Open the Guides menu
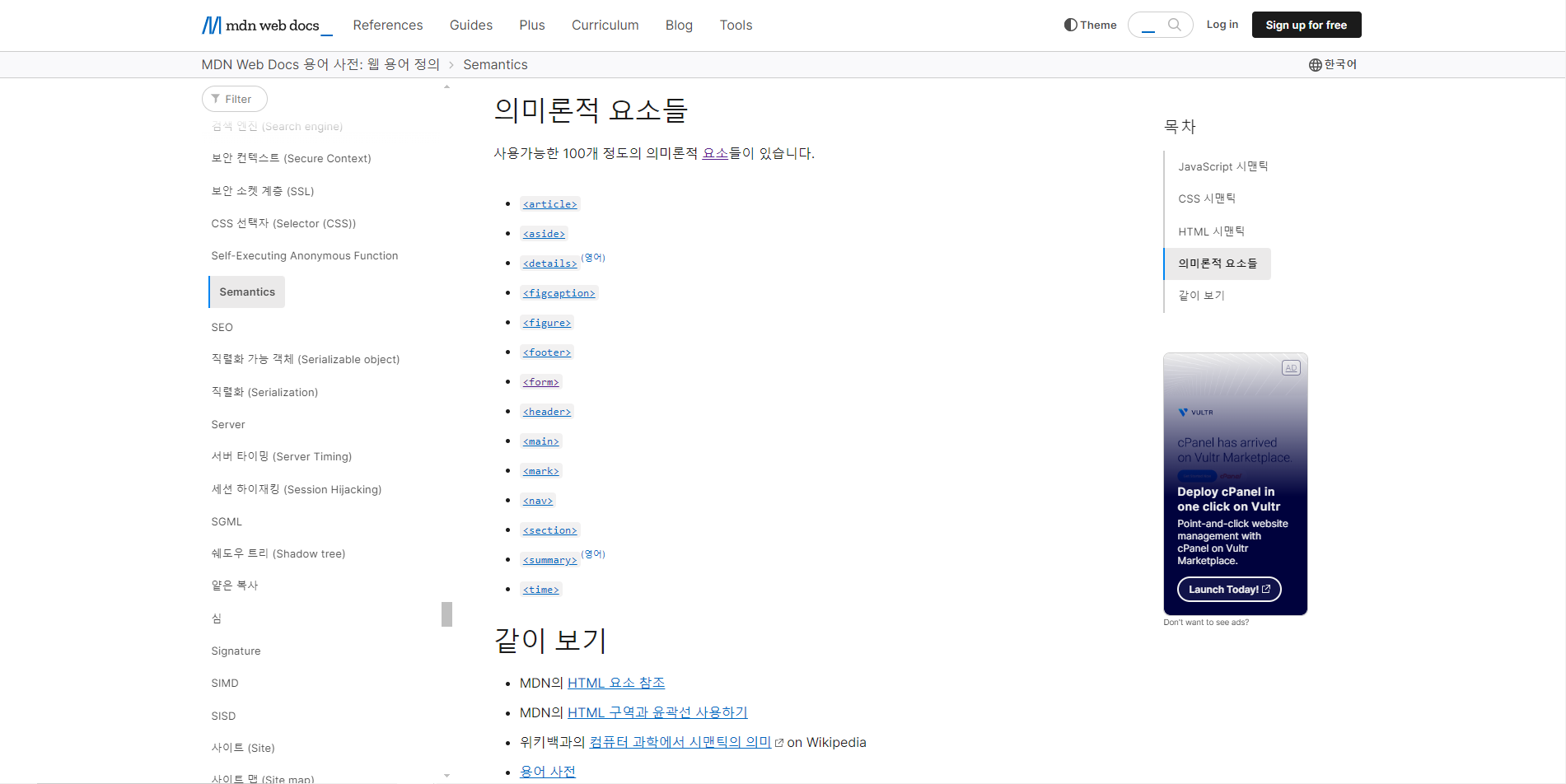The height and width of the screenshot is (784, 1566). [471, 26]
